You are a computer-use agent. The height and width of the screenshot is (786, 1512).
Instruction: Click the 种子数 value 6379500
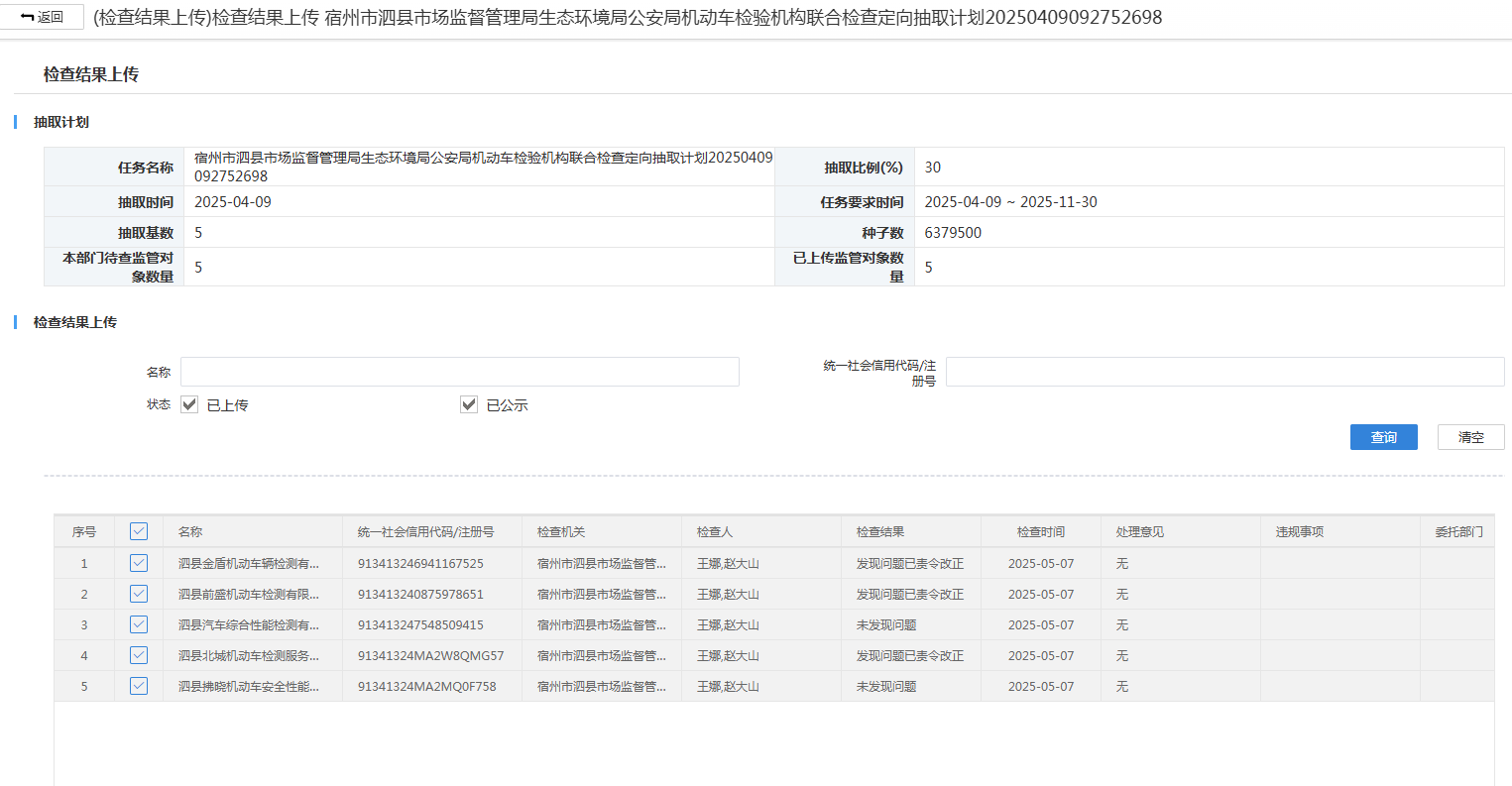click(953, 232)
